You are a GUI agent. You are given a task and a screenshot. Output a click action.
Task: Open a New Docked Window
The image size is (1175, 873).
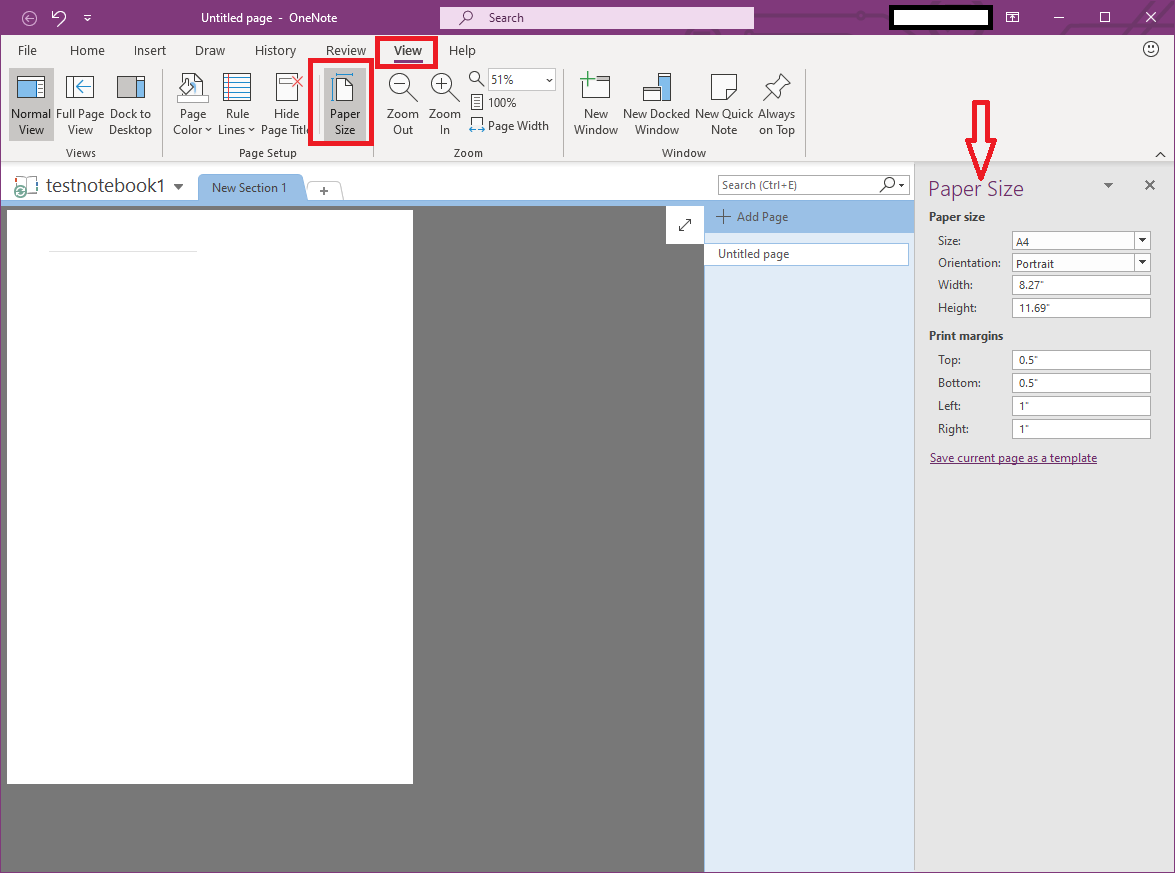click(656, 104)
